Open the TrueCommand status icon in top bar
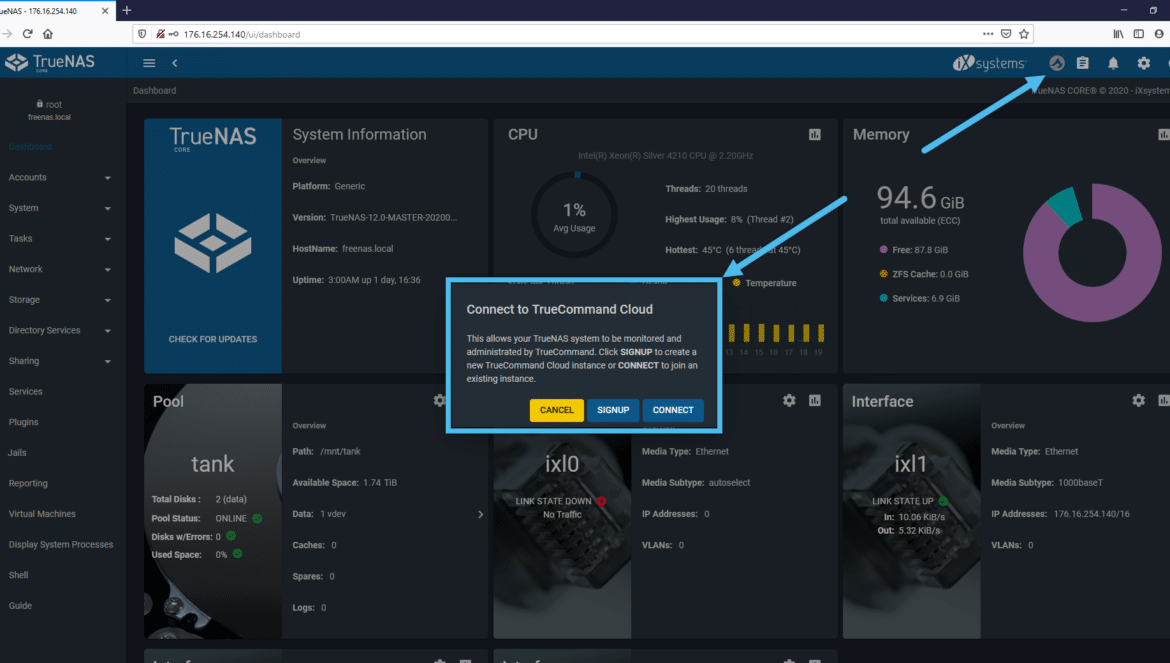The height and width of the screenshot is (663, 1170). point(1057,63)
